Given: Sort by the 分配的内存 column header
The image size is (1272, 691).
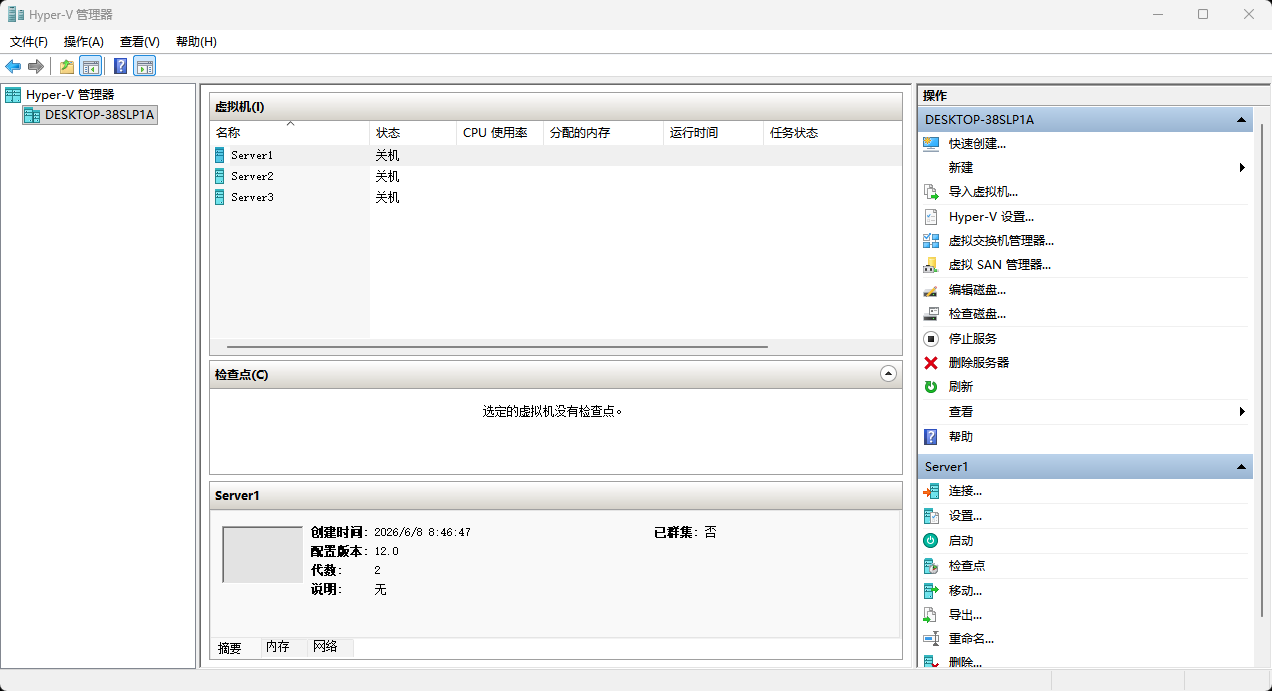Looking at the screenshot, I should point(603,133).
